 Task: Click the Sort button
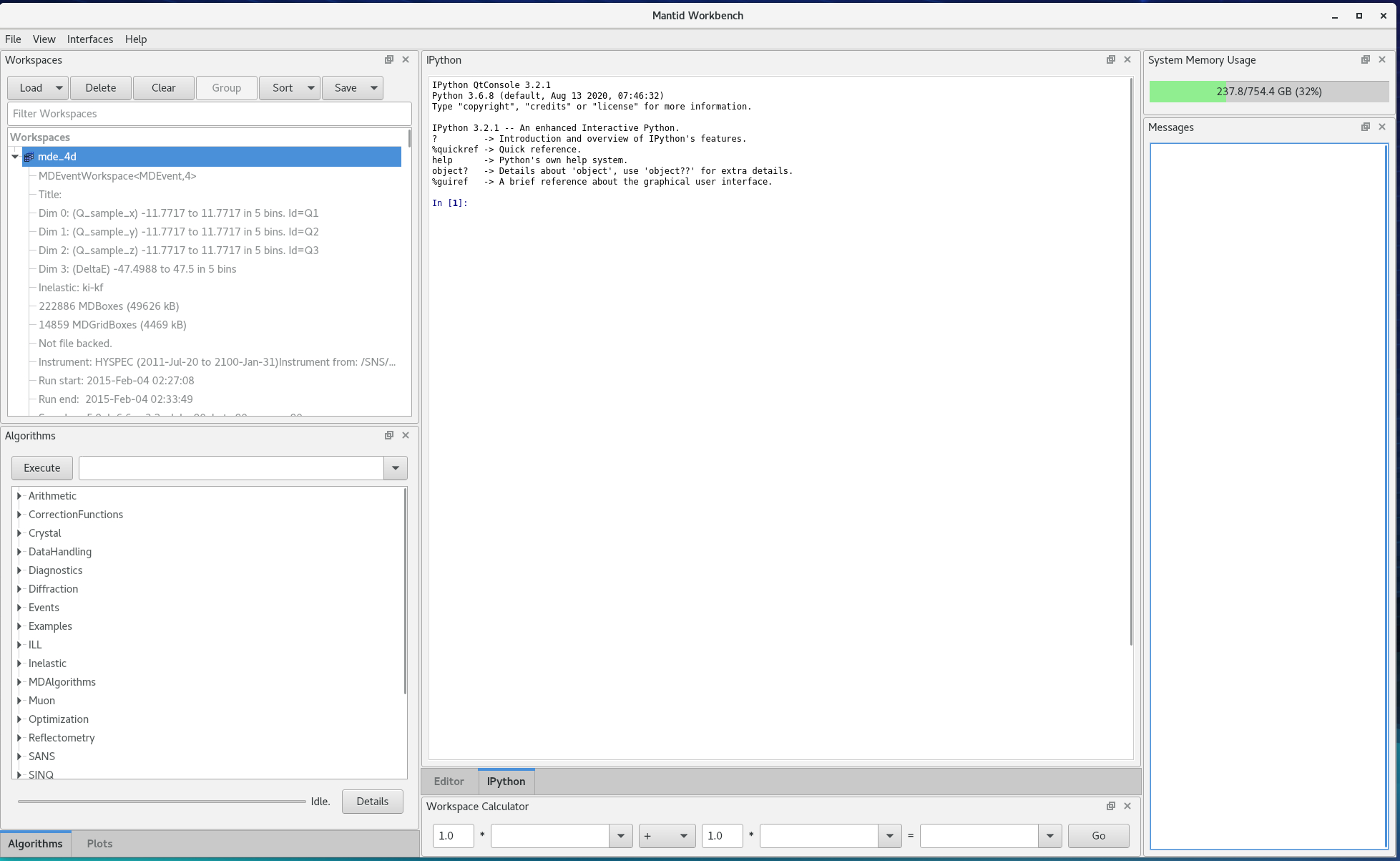pos(283,88)
